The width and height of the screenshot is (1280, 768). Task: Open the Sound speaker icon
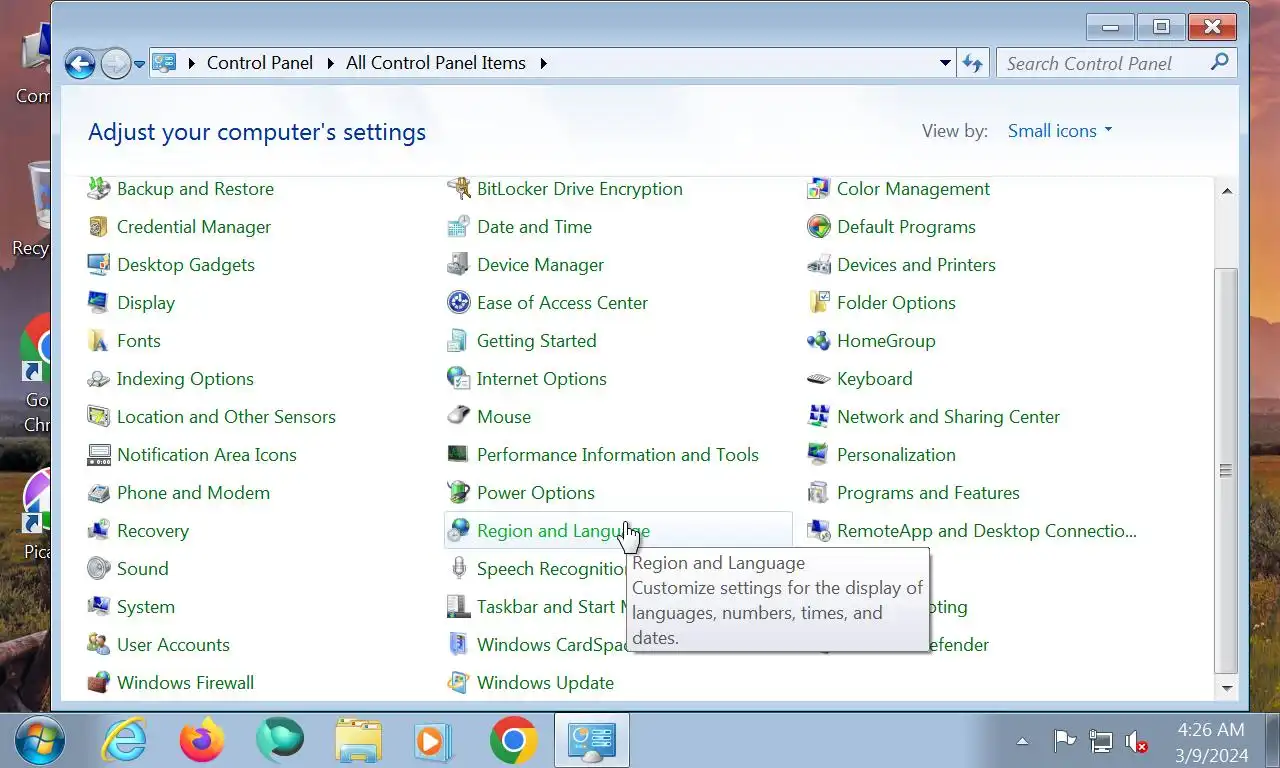98,568
